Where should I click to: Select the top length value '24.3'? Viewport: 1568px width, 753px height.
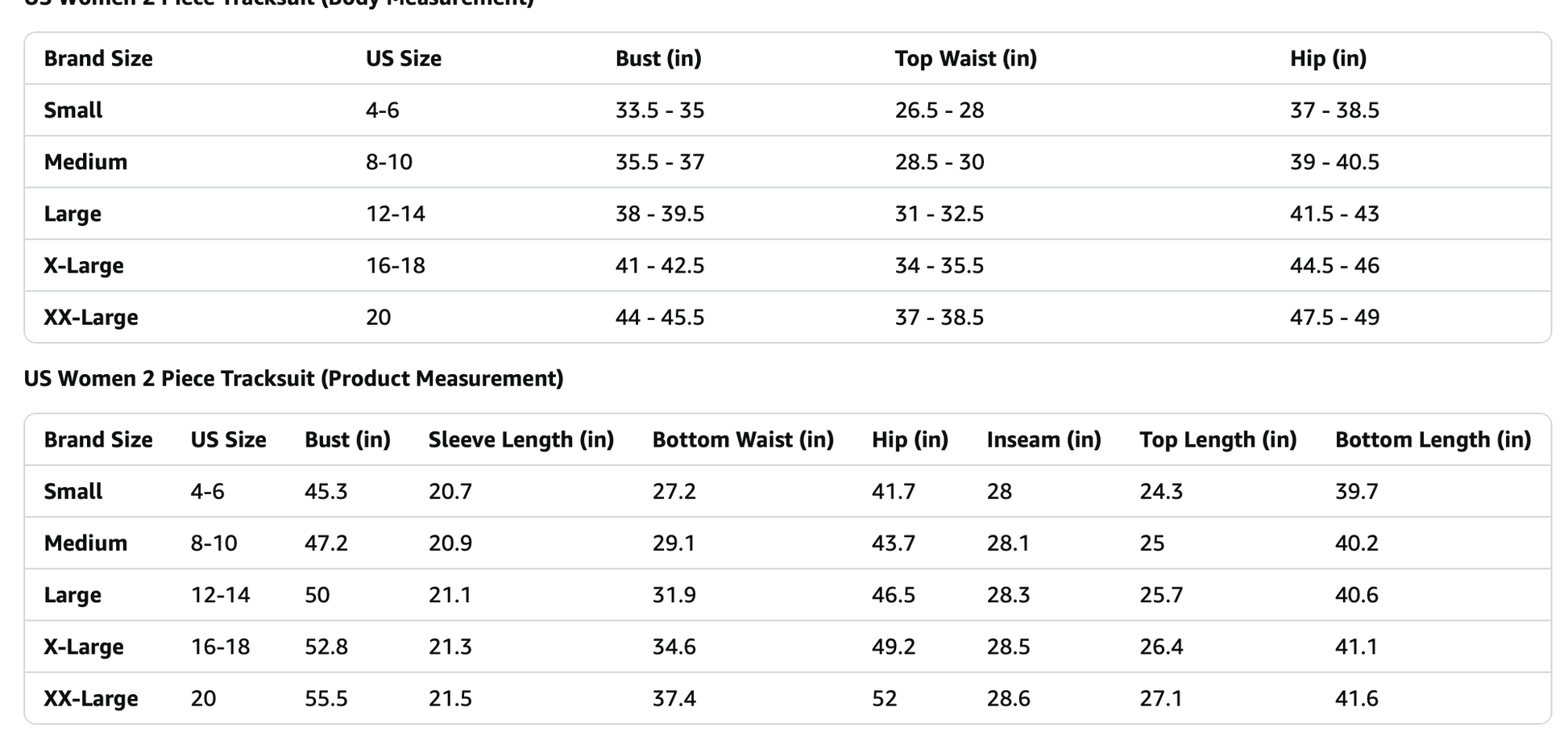[x=1160, y=492]
